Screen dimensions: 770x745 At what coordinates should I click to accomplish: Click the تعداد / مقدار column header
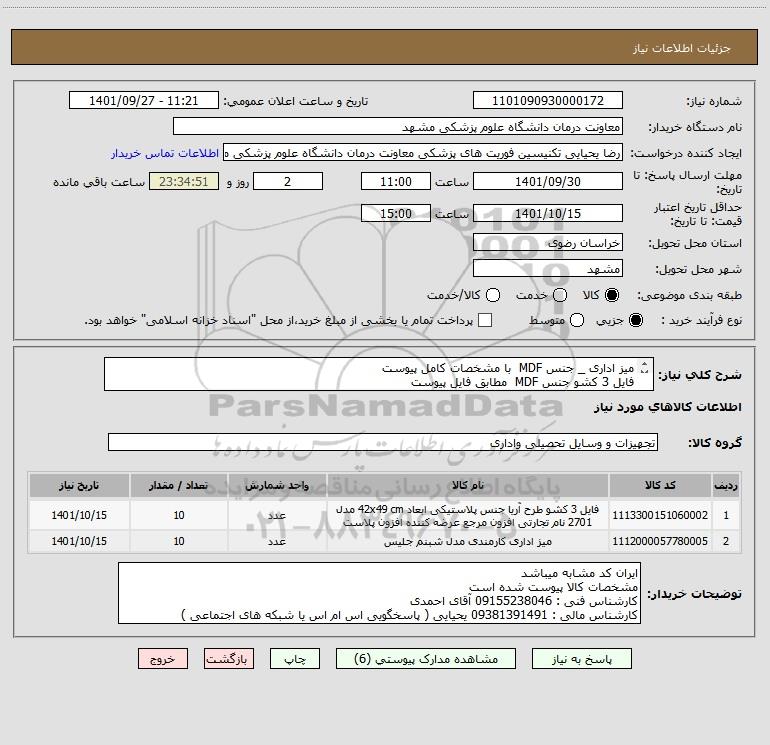(x=179, y=485)
